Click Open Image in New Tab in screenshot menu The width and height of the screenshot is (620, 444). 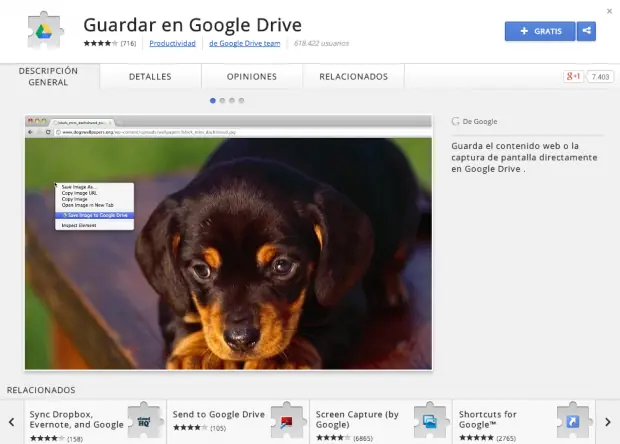[87, 205]
